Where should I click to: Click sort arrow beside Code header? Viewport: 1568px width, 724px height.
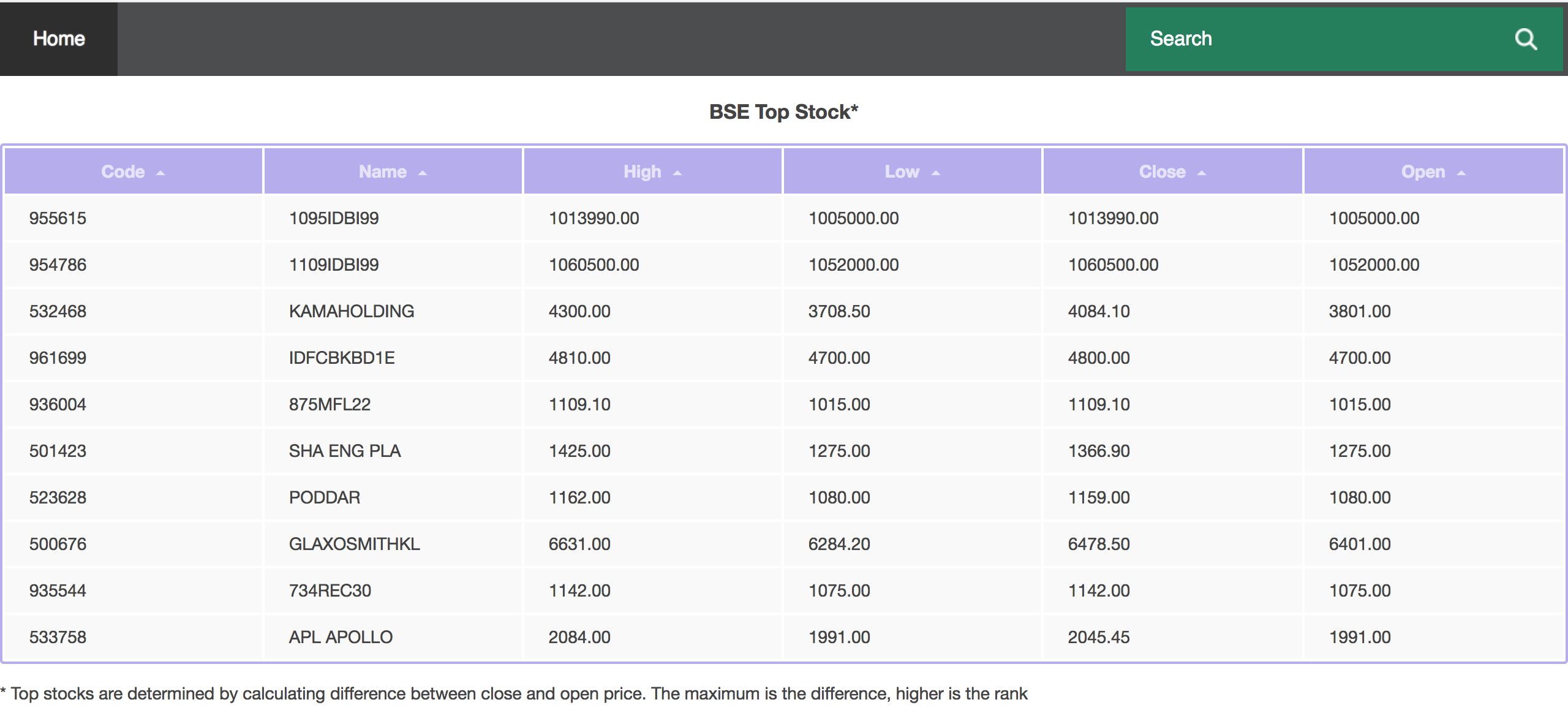pos(160,173)
